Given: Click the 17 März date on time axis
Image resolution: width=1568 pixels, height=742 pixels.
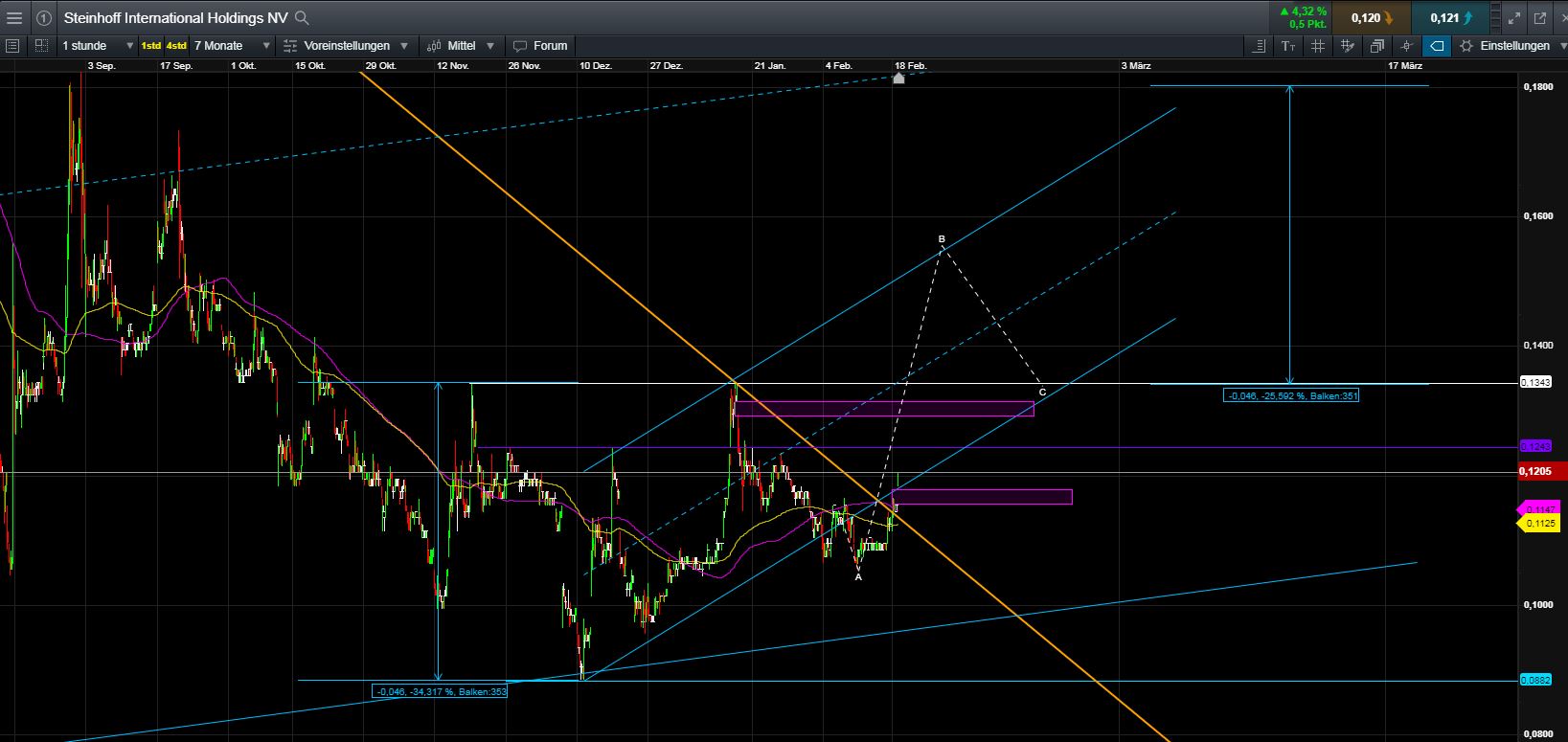Looking at the screenshot, I should coord(1405,65).
